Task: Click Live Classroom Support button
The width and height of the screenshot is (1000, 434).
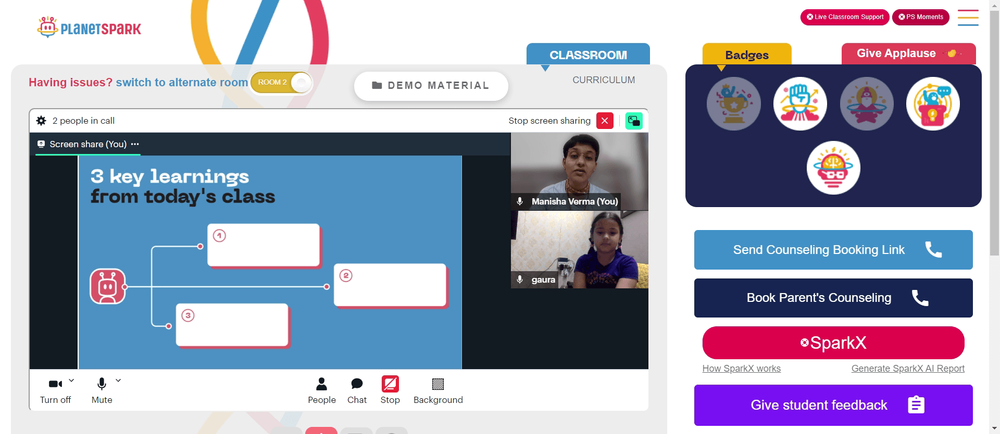Action: click(x=844, y=17)
